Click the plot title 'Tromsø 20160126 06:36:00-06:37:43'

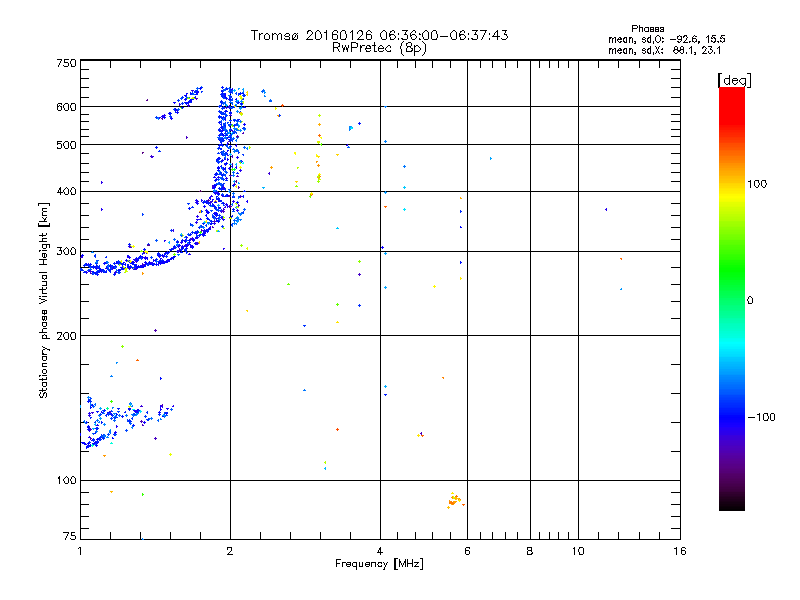pyautogui.click(x=379, y=35)
